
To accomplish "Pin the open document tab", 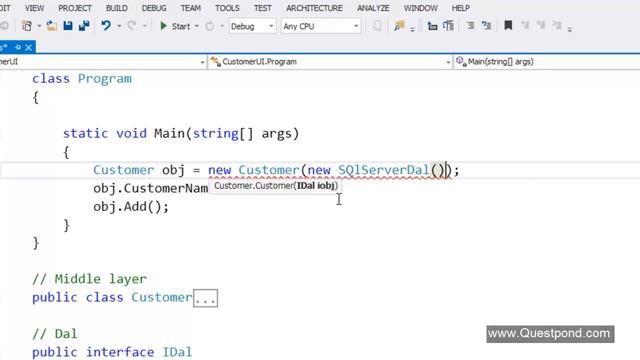I will click(18, 47).
